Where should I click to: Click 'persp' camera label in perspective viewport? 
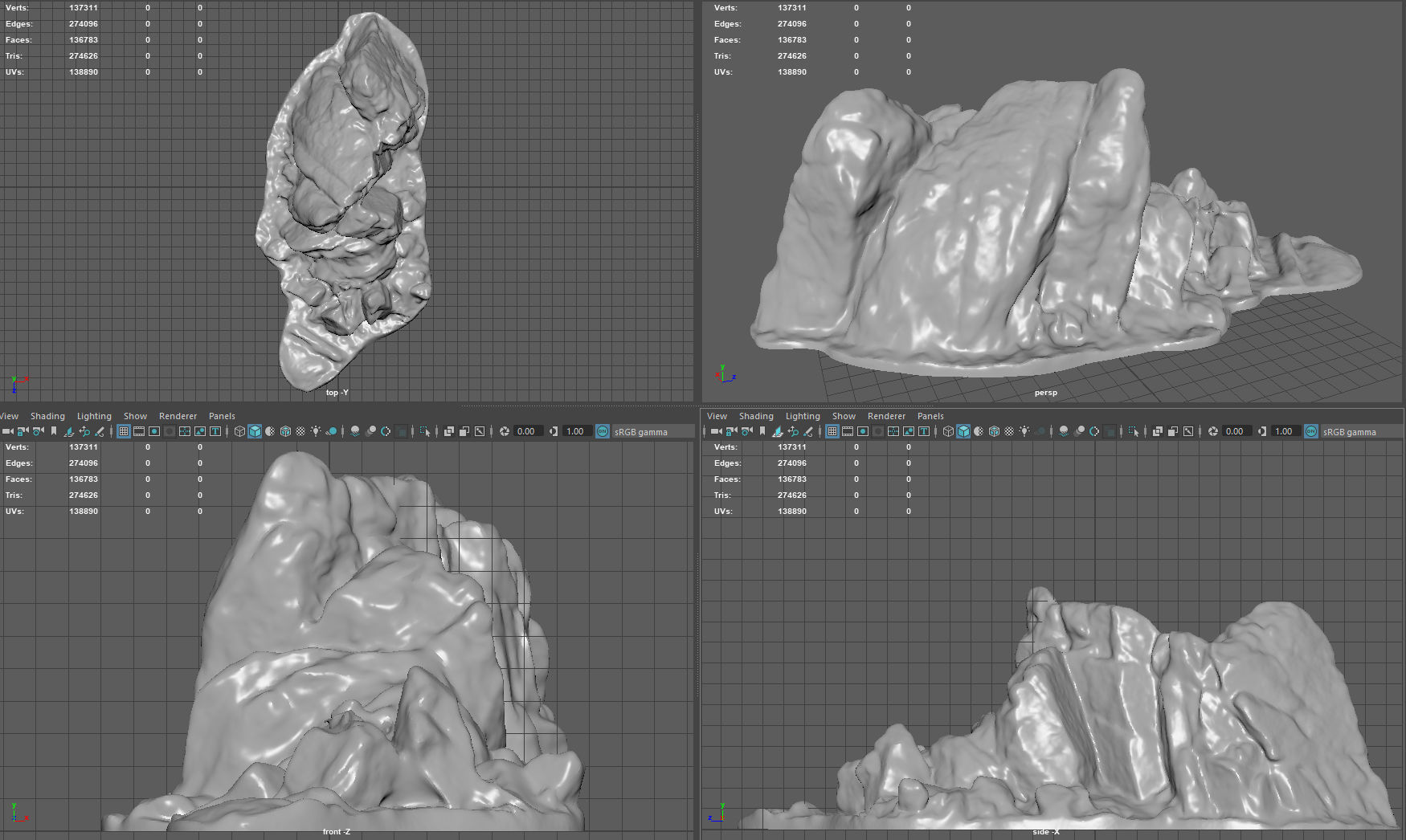(1045, 393)
